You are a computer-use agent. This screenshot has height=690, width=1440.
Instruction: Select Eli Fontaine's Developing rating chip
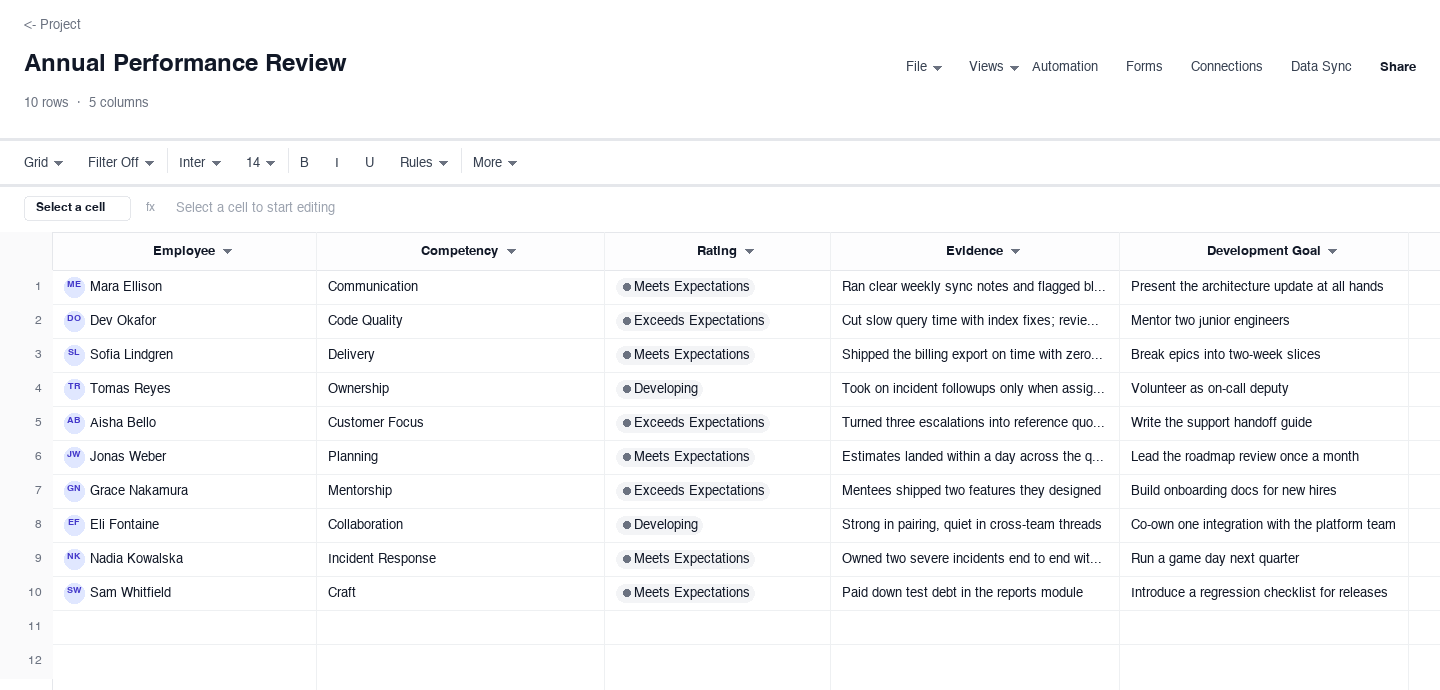(660, 525)
